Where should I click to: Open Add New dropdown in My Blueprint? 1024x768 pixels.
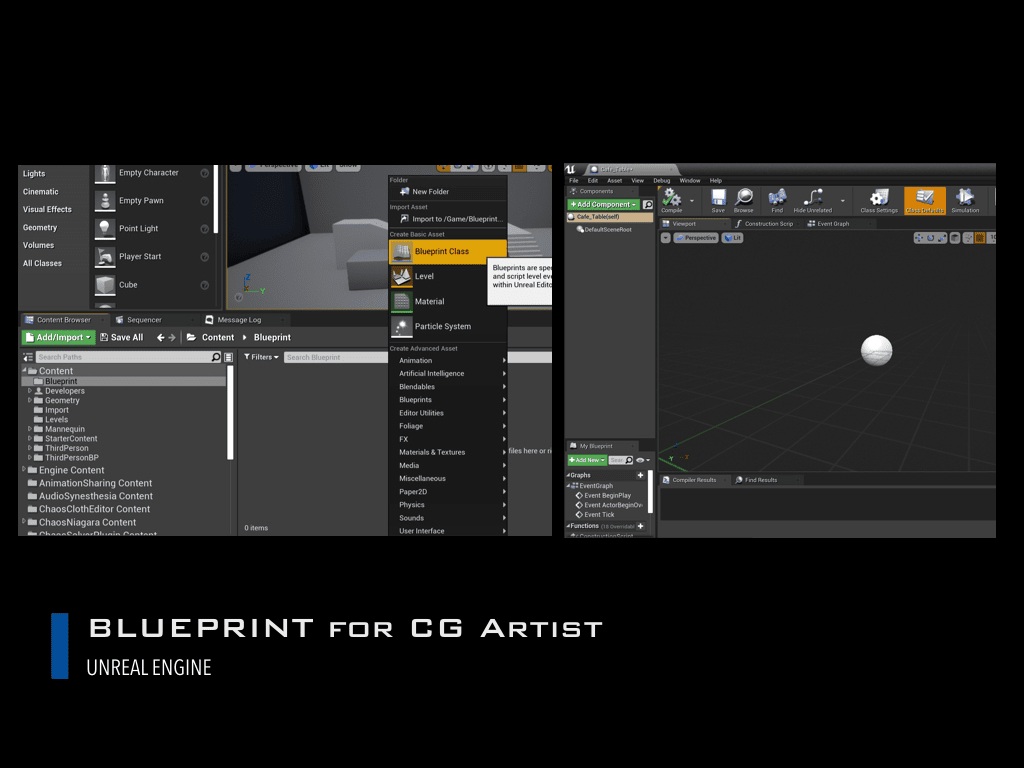[587, 460]
